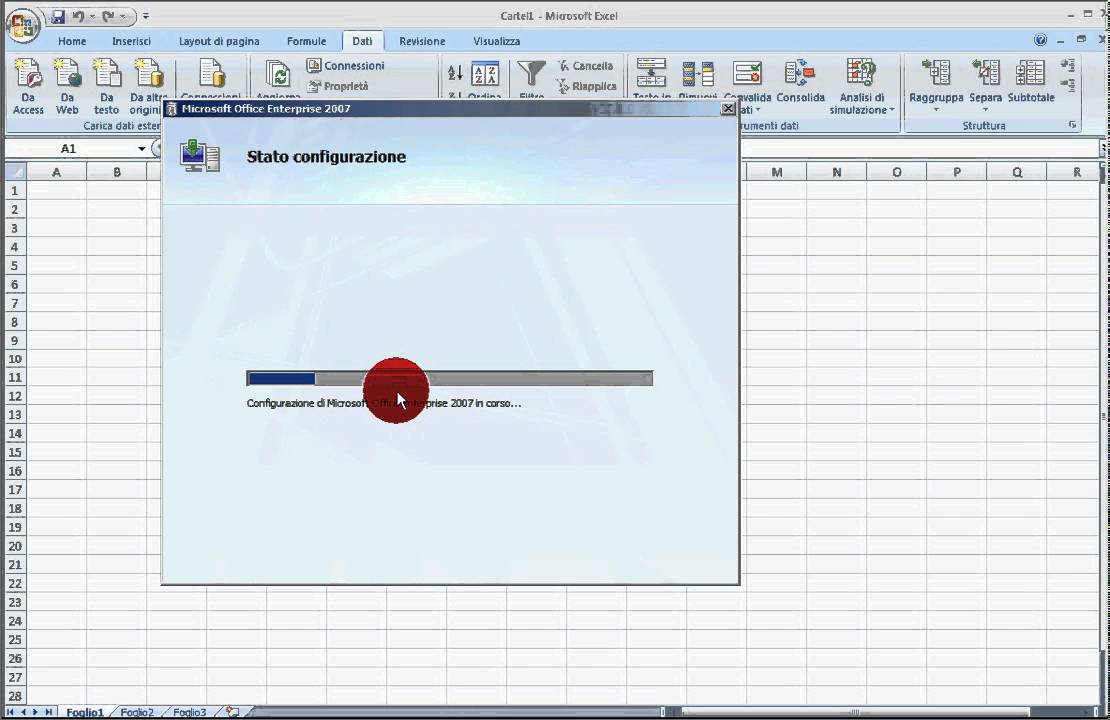Open Da altre origini import options
This screenshot has width=1110, height=720.
point(147,86)
